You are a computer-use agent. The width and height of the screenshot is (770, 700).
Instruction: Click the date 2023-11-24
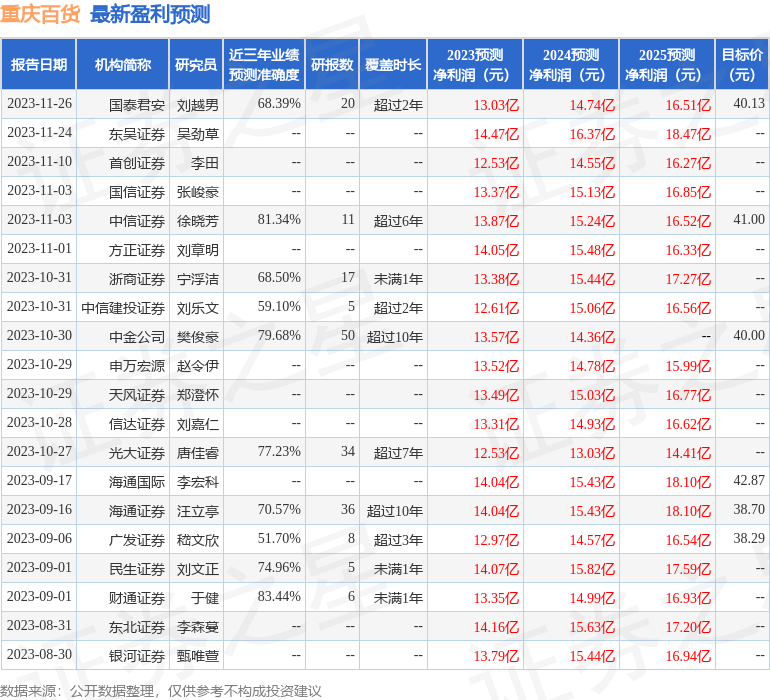coord(39,132)
